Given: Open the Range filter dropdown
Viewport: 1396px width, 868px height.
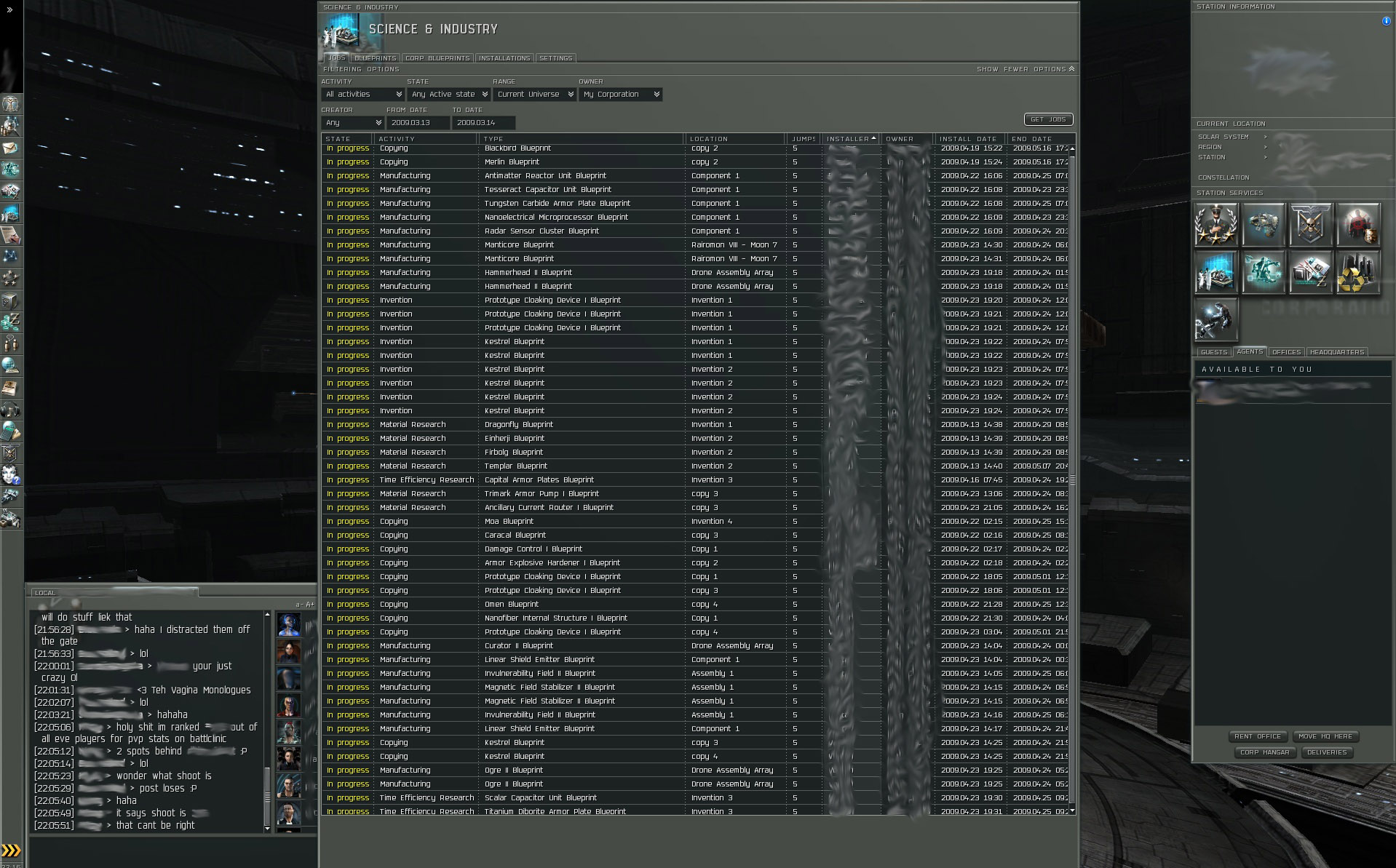Looking at the screenshot, I should click(535, 95).
